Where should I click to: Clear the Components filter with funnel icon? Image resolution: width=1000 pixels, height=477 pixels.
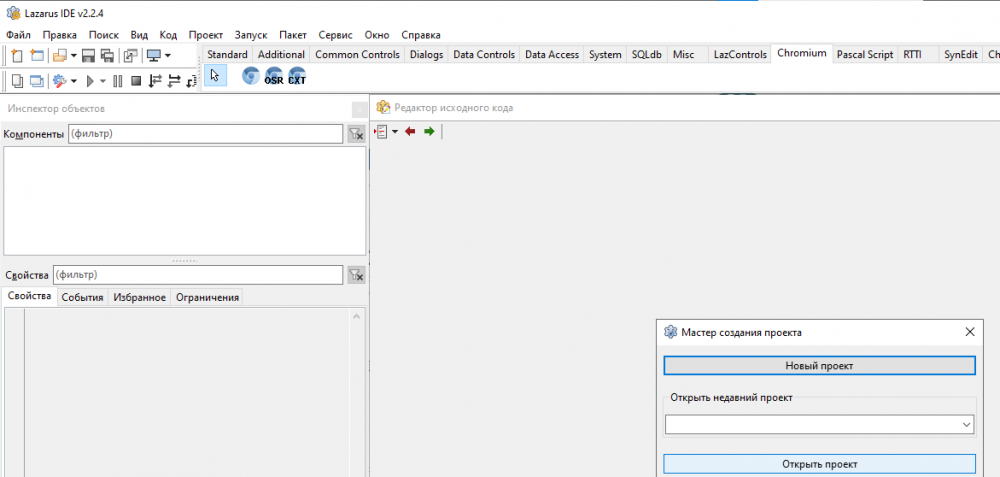[356, 134]
